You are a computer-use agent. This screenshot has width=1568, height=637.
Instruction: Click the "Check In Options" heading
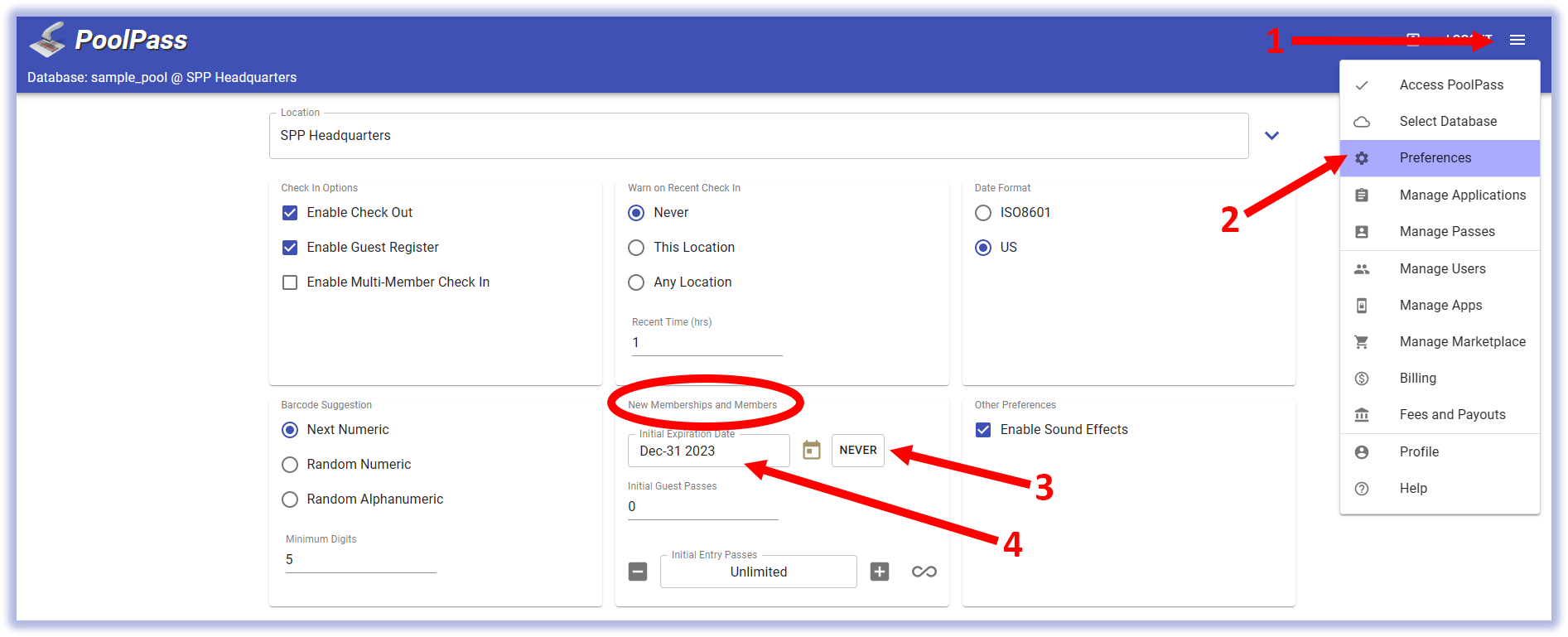click(320, 188)
